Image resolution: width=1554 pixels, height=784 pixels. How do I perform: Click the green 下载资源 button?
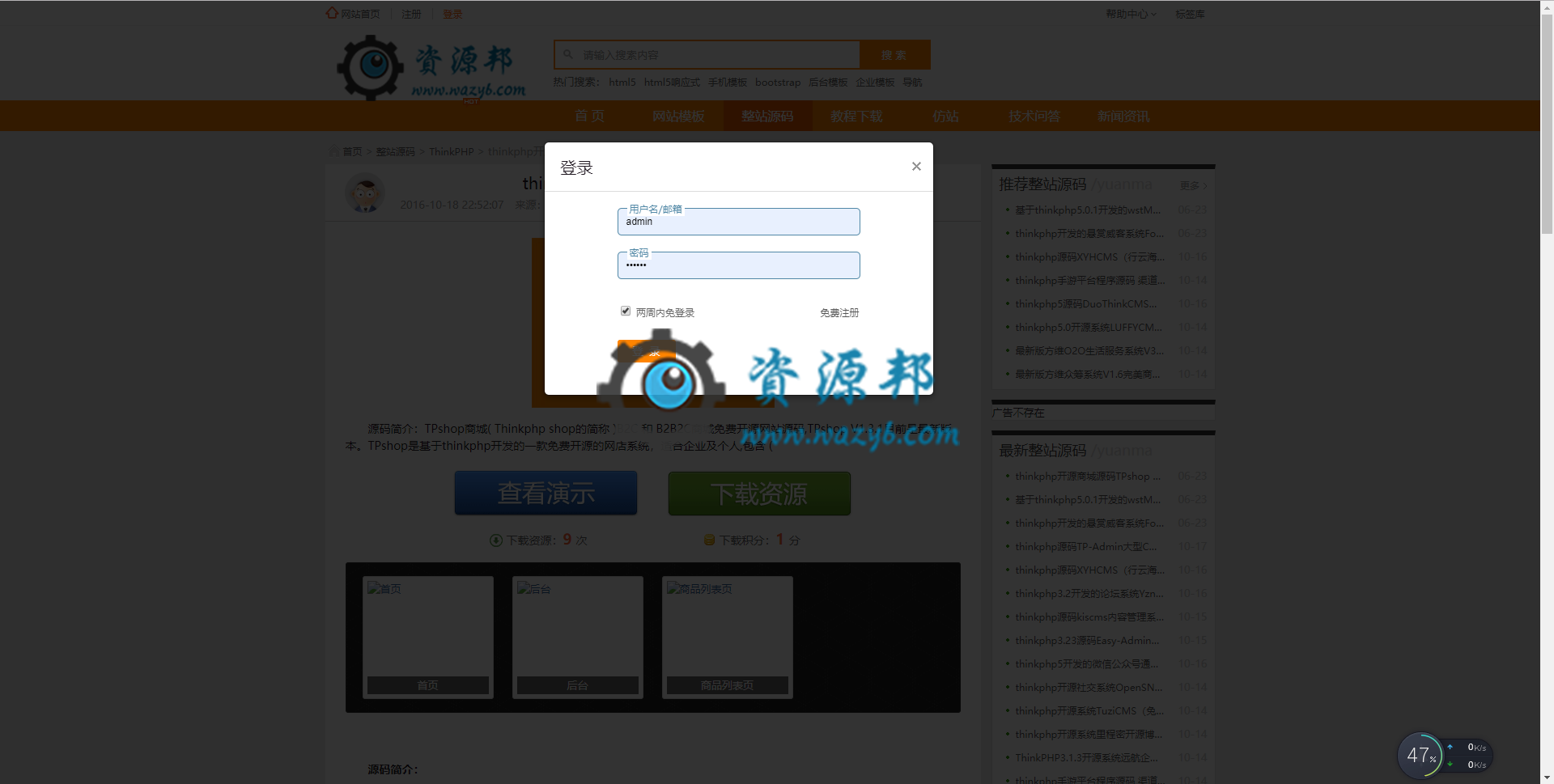(x=759, y=493)
